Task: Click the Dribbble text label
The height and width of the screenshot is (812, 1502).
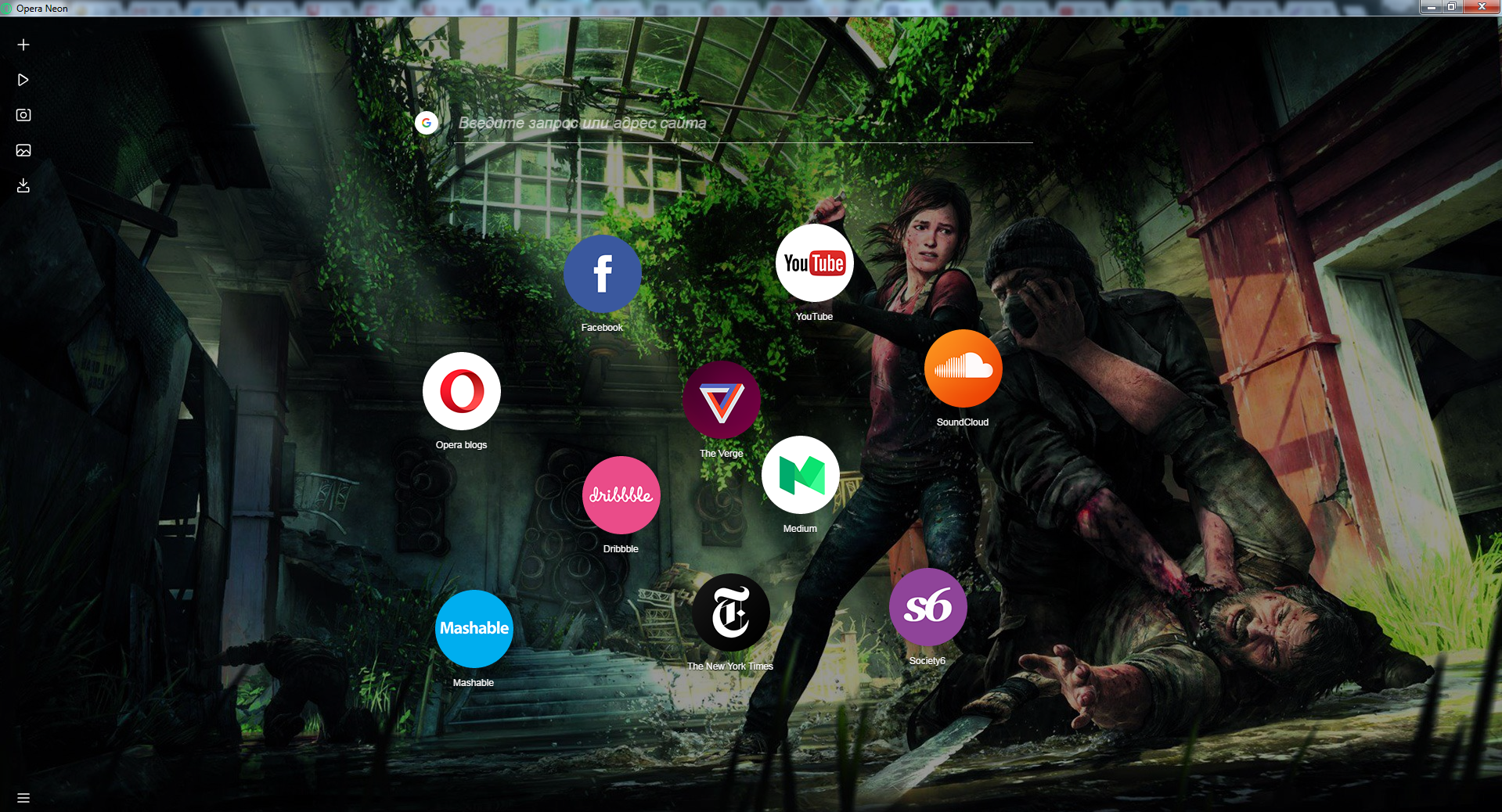Action: coord(621,549)
